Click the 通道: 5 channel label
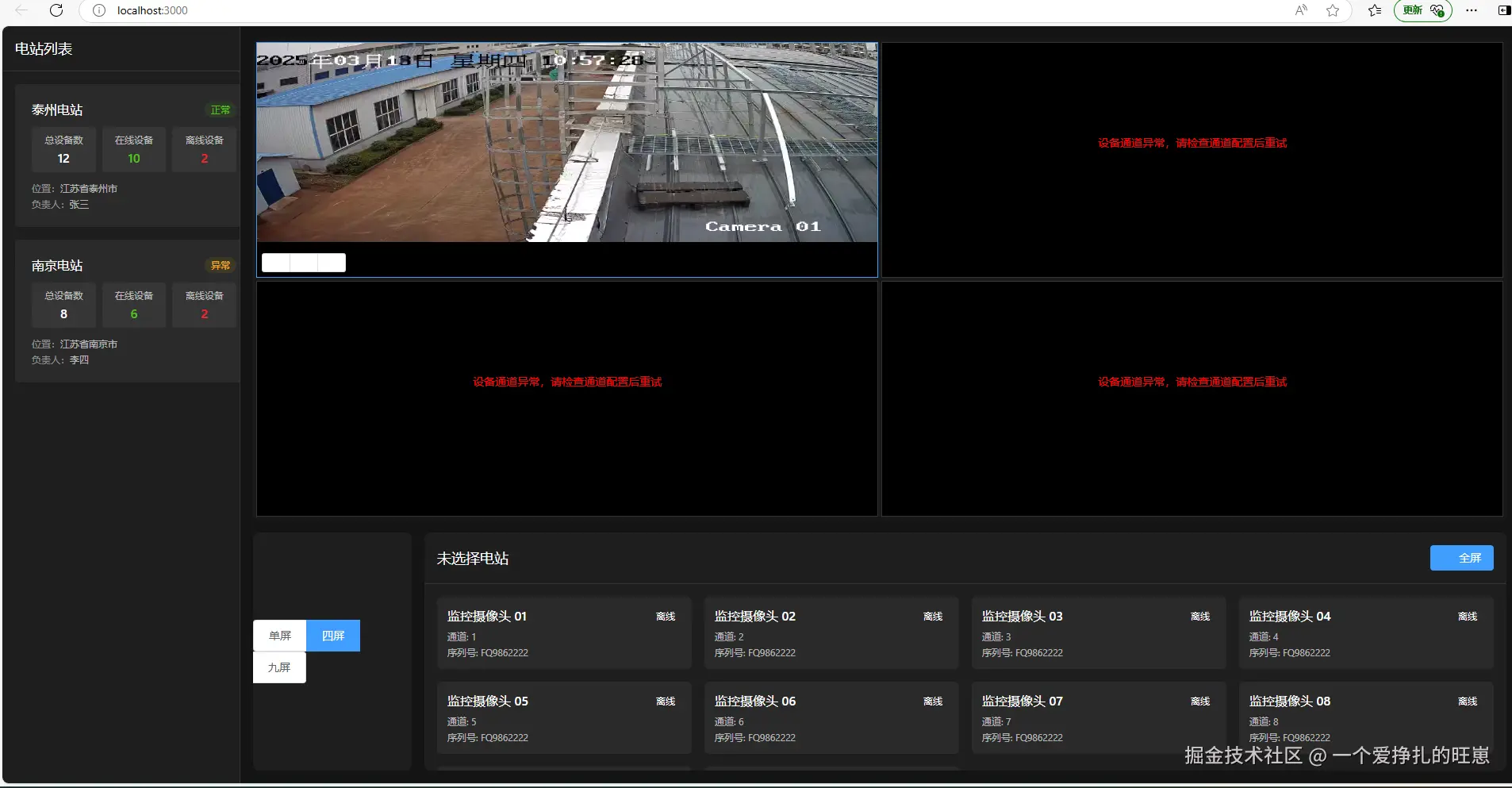The width and height of the screenshot is (1512, 788). point(462,722)
